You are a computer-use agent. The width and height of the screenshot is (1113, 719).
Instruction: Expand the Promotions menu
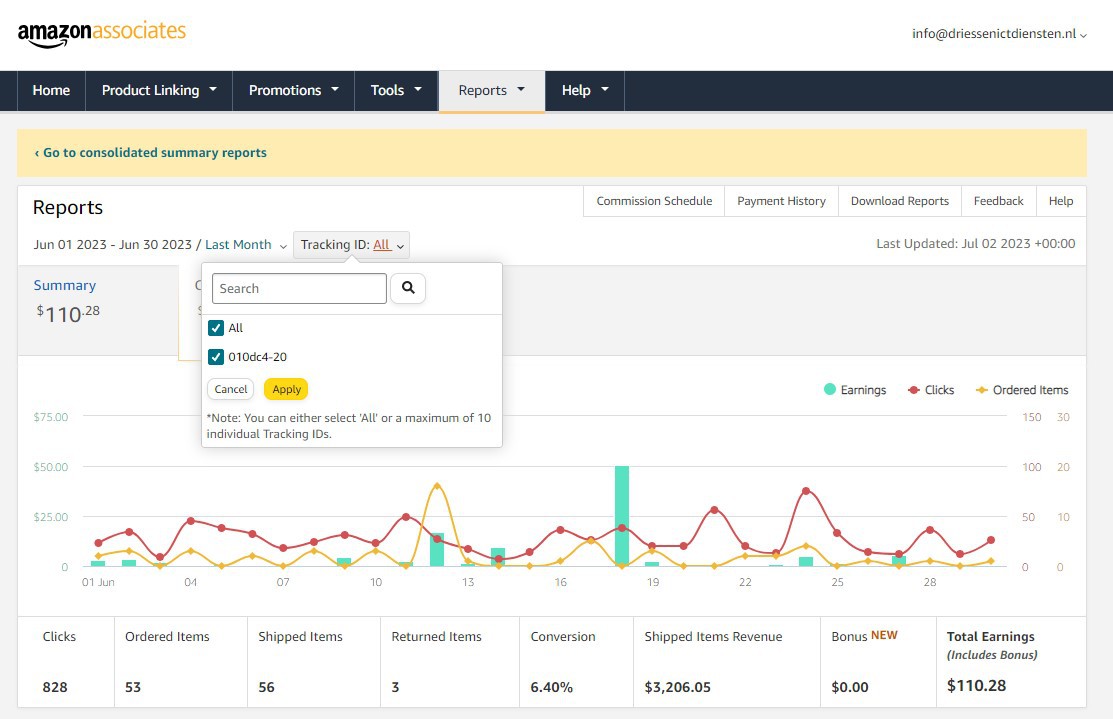tap(293, 90)
